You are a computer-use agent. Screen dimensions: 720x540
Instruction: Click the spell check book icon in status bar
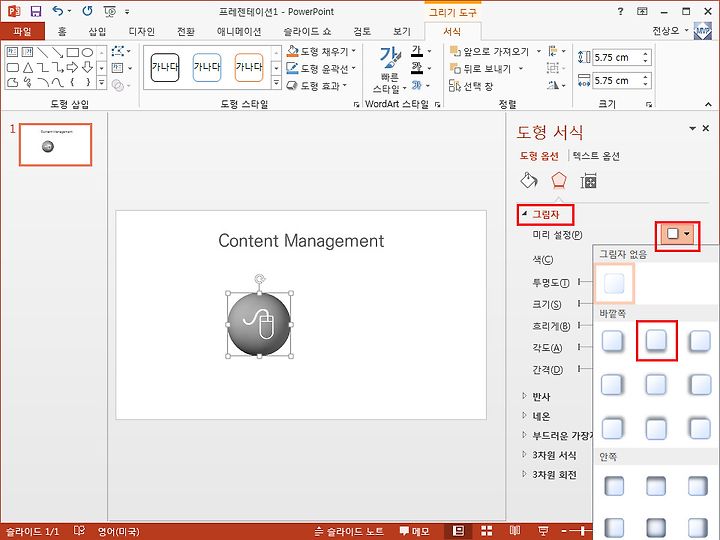pyautogui.click(x=79, y=531)
